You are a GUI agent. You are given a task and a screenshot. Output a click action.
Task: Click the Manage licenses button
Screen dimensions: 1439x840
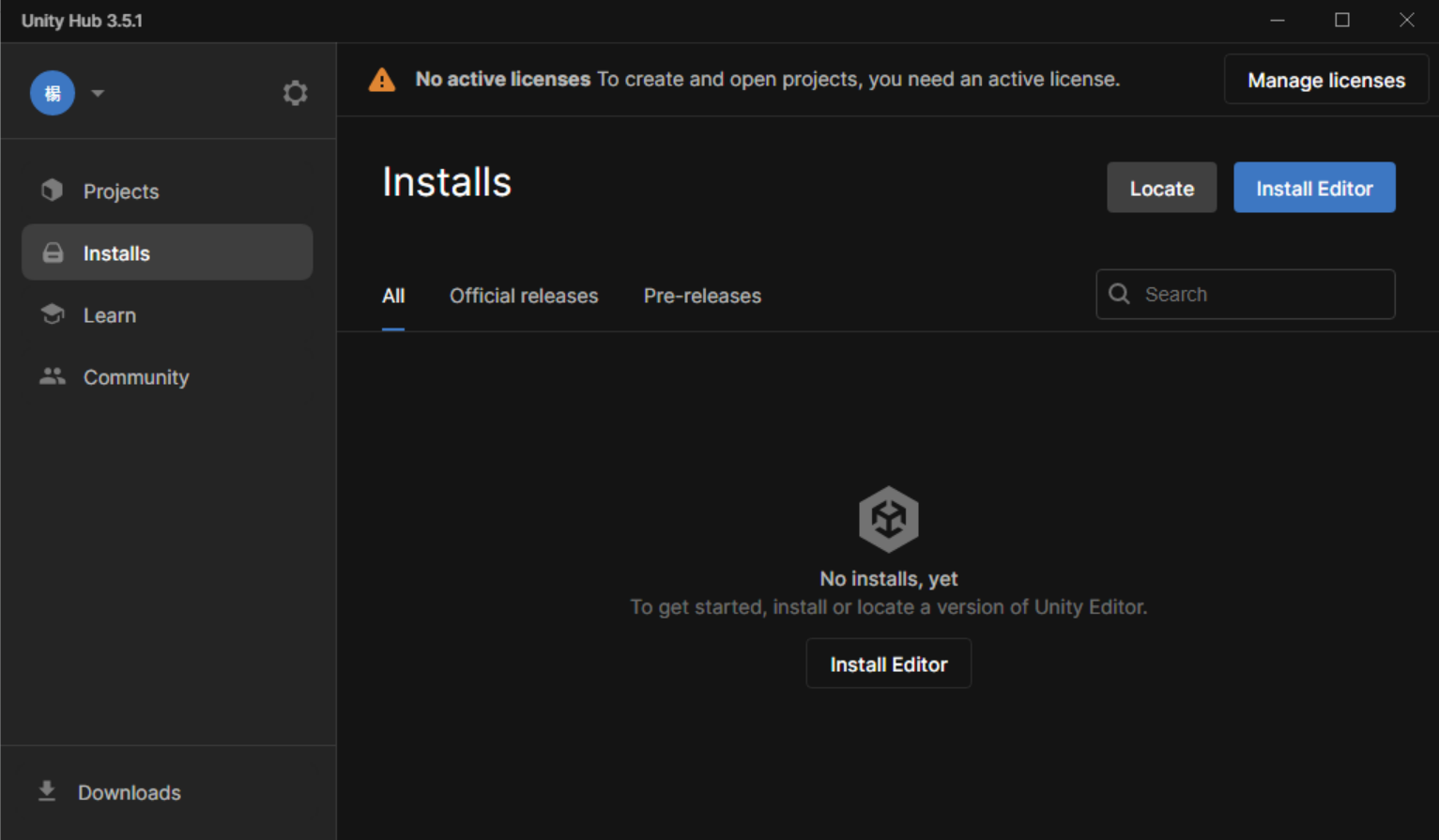[x=1326, y=80]
